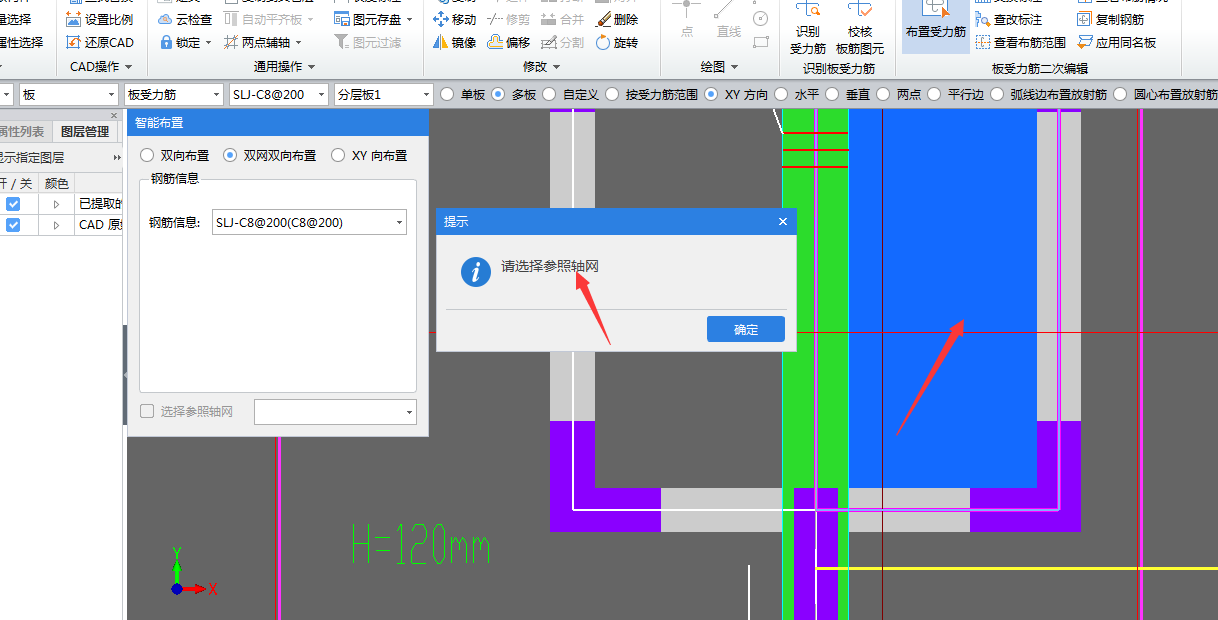This screenshot has width=1218, height=620.
Task: Expand the 绘图 group menu
Action: tap(719, 67)
